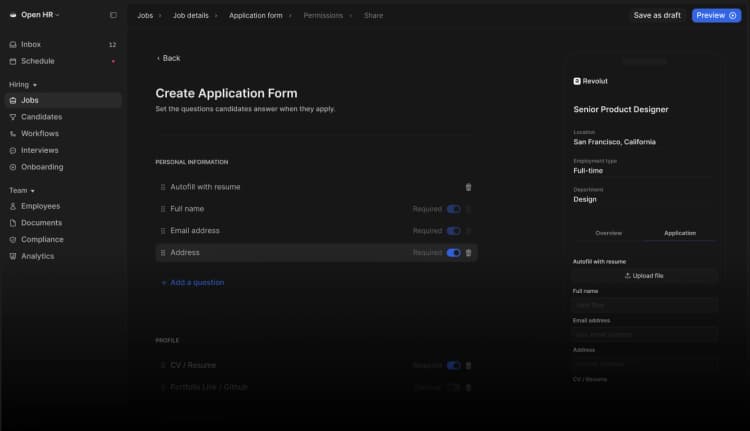Switch preview to Application tab
This screenshot has height=431, width=750.
pos(680,233)
